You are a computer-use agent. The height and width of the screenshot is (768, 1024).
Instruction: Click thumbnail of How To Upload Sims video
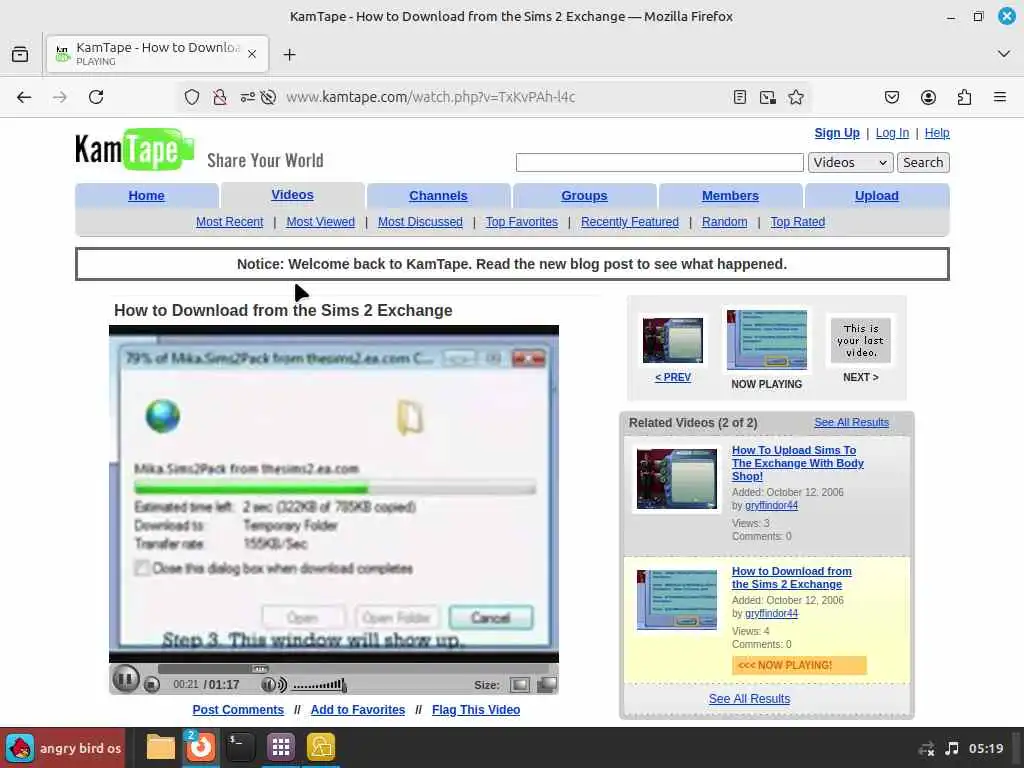coord(677,479)
